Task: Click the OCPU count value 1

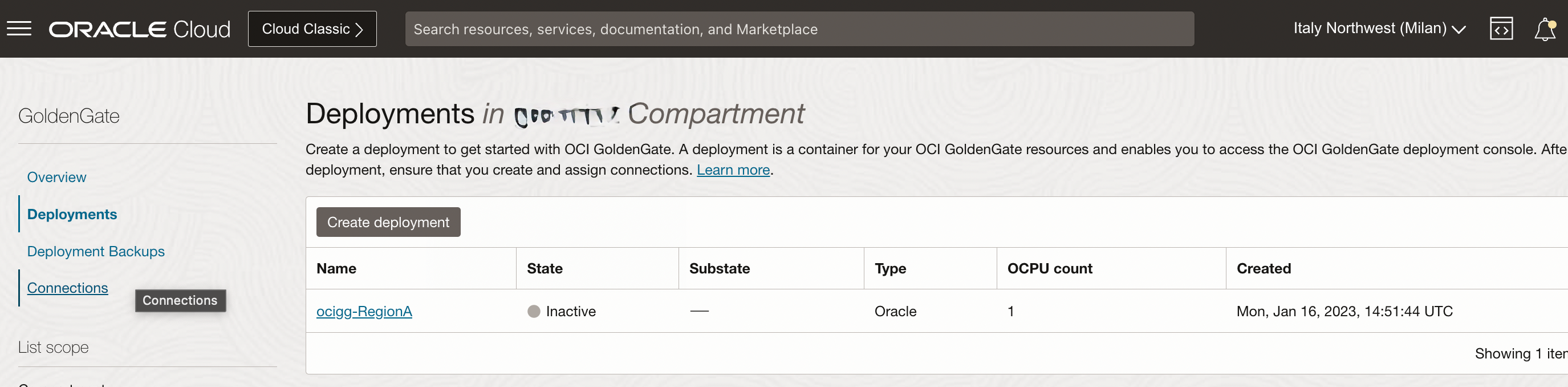Action: coord(1010,312)
